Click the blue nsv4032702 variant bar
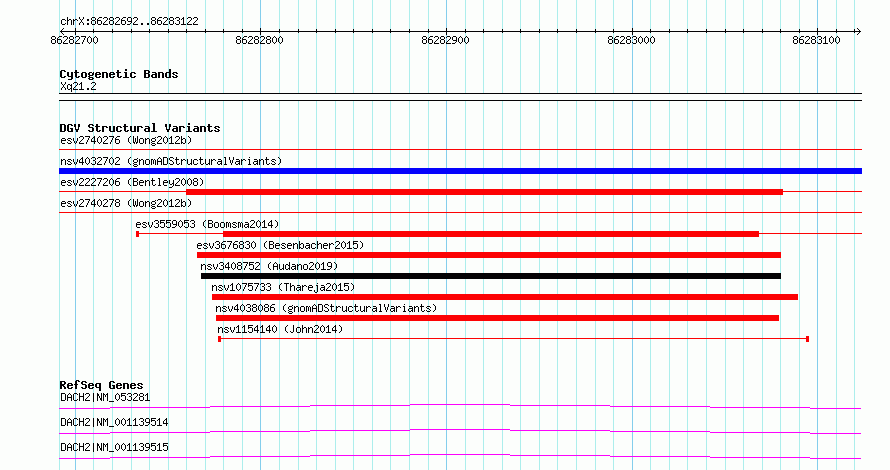 pyautogui.click(x=460, y=171)
